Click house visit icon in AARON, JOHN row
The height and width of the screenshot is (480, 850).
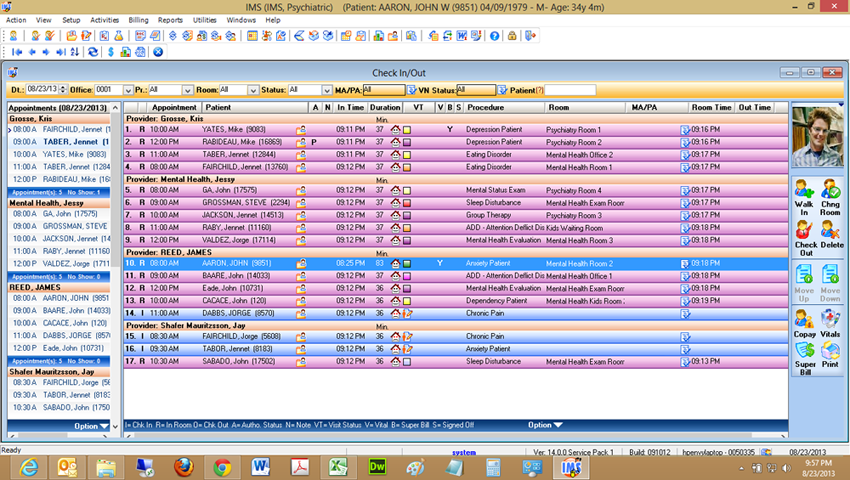[395, 263]
